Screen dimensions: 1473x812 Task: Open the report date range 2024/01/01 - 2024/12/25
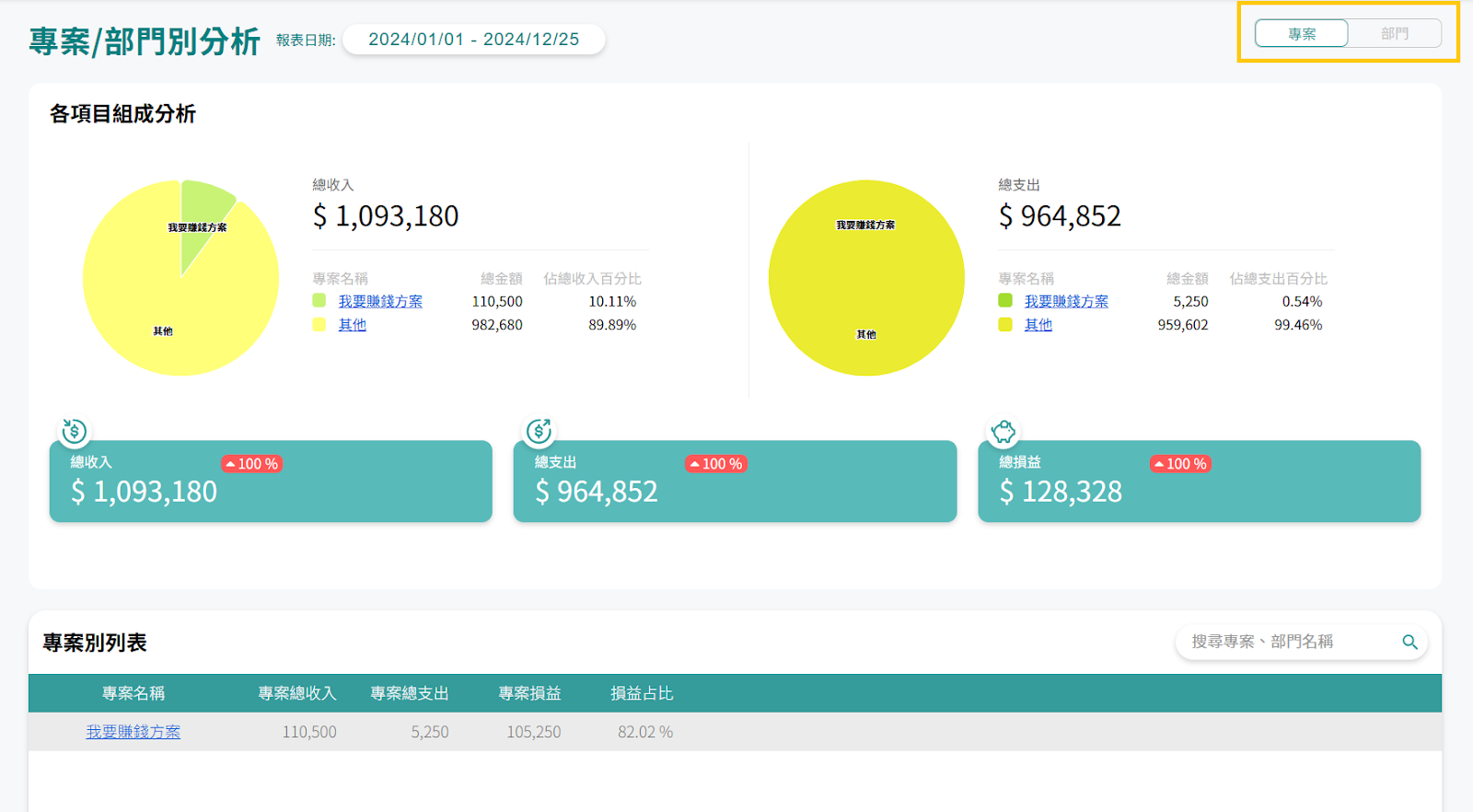pos(474,40)
